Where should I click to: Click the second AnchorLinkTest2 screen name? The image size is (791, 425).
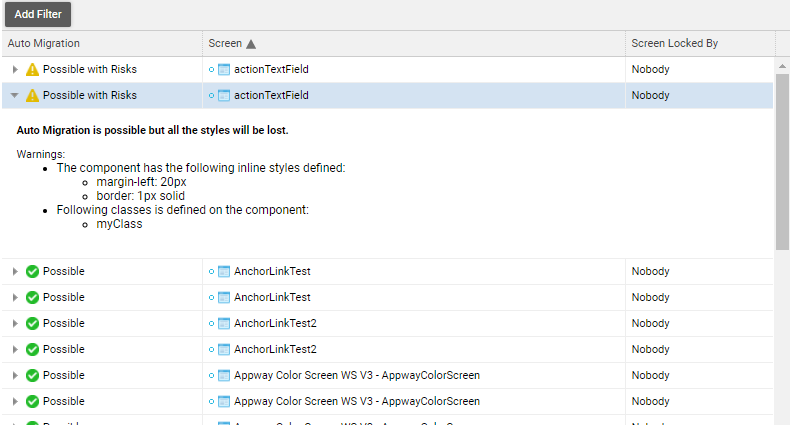point(275,349)
